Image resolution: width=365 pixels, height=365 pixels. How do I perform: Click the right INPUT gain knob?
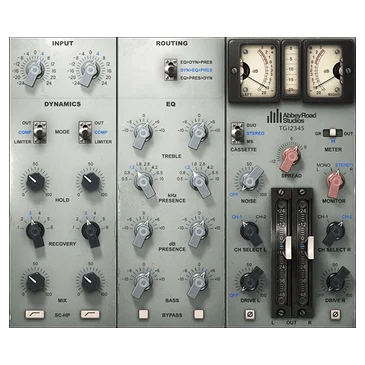pyautogui.click(x=90, y=71)
